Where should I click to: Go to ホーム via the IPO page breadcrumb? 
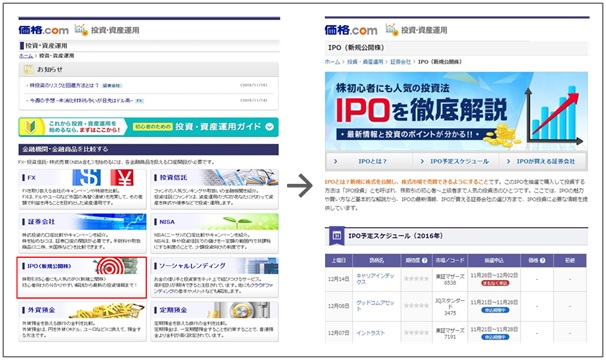pos(332,62)
